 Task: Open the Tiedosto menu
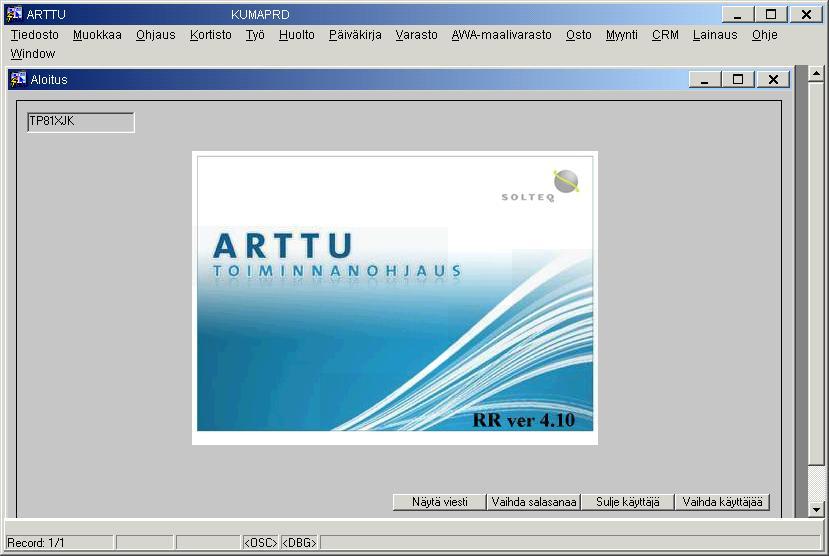34,35
